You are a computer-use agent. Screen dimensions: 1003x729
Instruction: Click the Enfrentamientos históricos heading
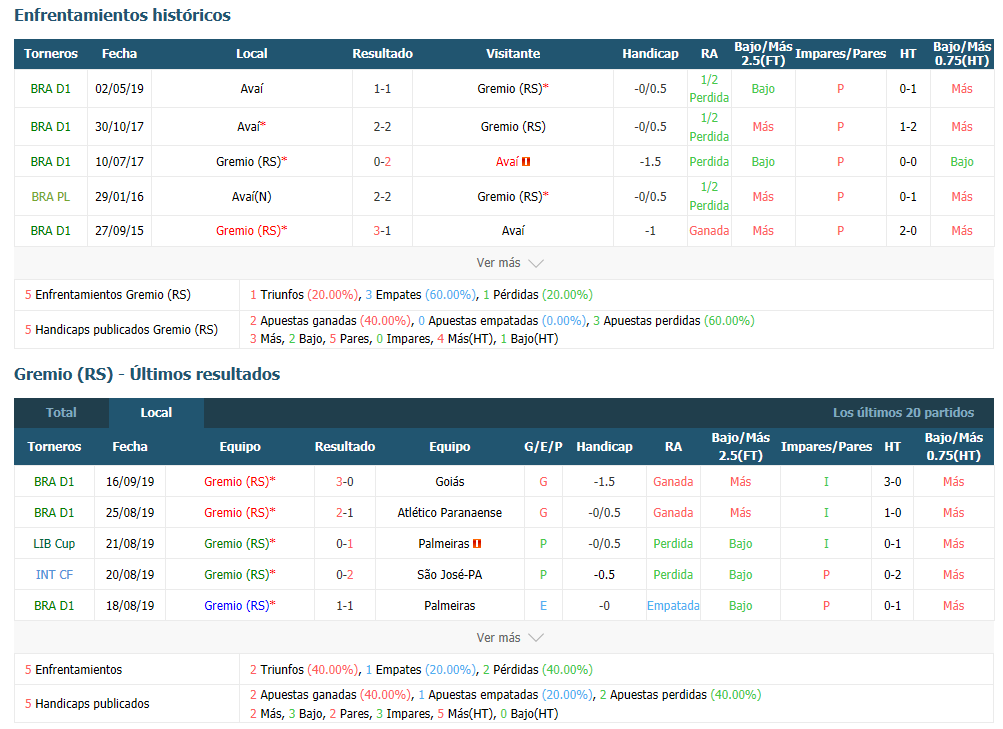[122, 15]
